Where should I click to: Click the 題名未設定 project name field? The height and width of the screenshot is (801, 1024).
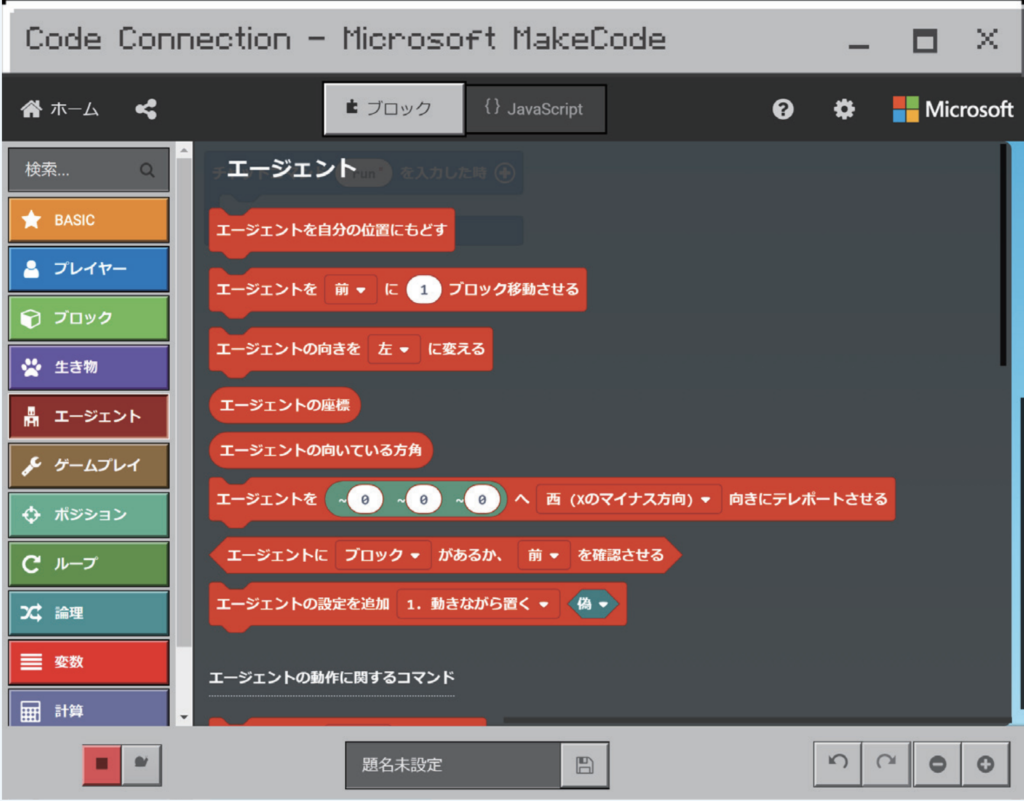pos(452,765)
